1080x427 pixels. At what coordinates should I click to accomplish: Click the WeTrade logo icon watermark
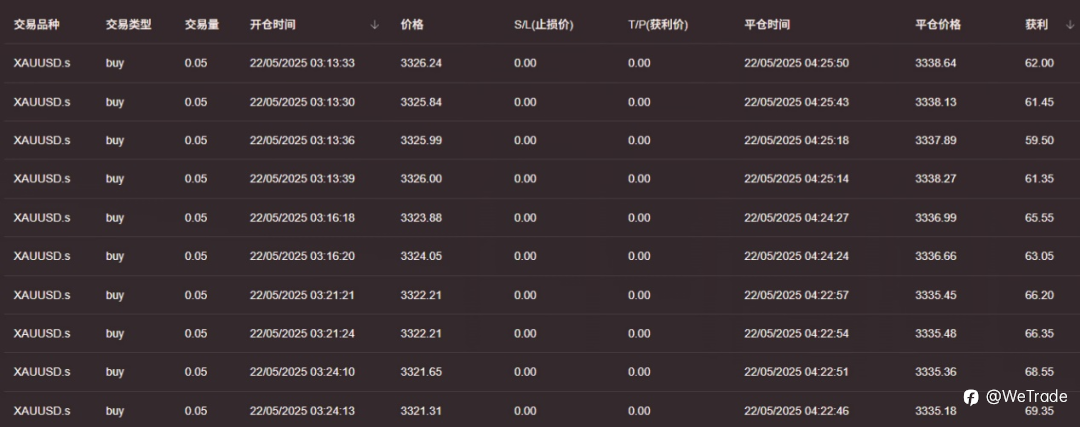point(970,397)
